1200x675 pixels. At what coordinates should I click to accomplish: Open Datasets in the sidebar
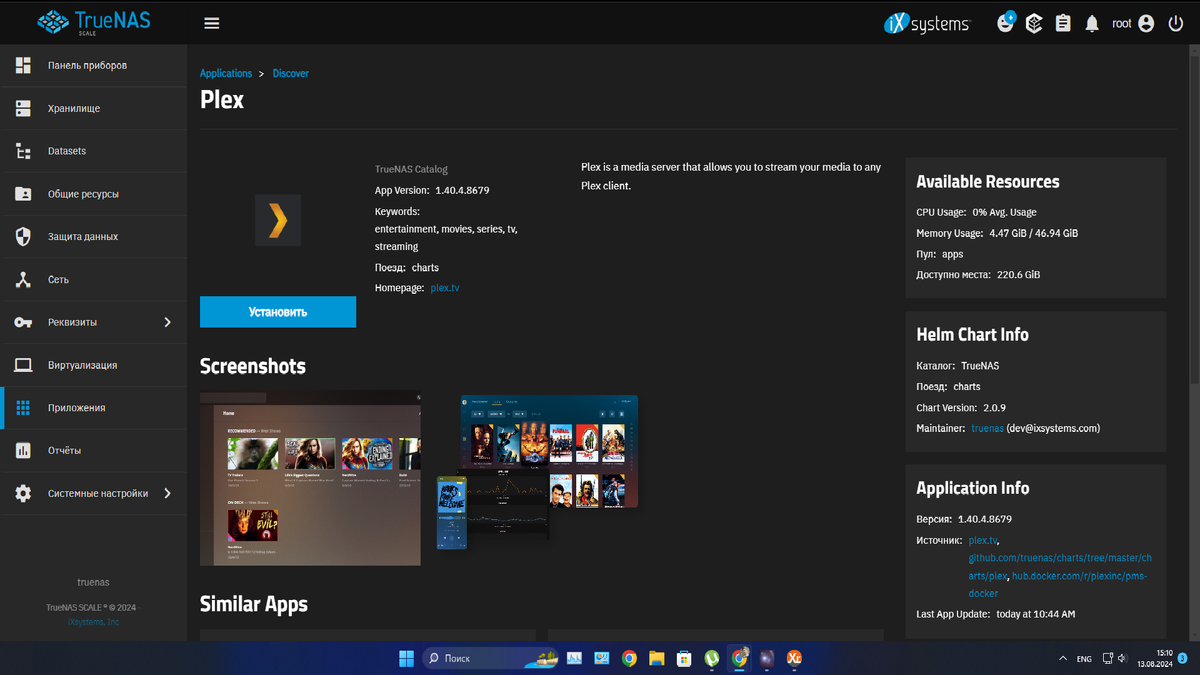point(93,151)
